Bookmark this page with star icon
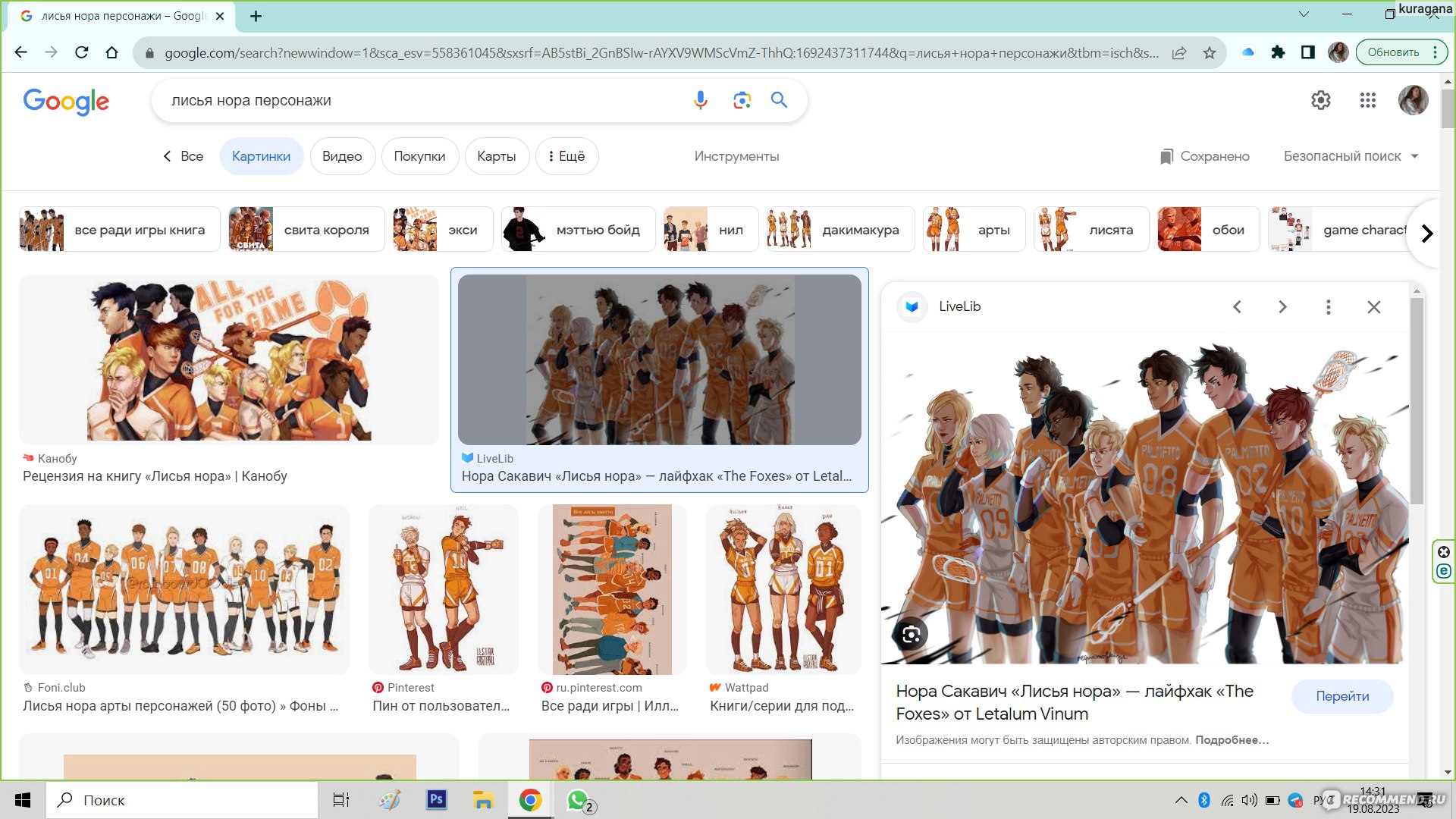 point(1210,52)
